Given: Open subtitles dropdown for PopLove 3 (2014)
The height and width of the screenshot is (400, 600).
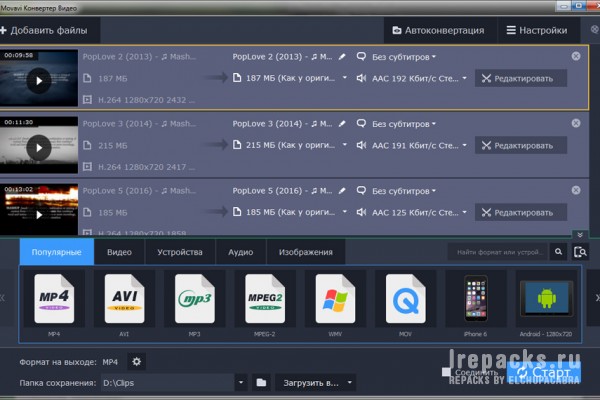Looking at the screenshot, I should 404,124.
